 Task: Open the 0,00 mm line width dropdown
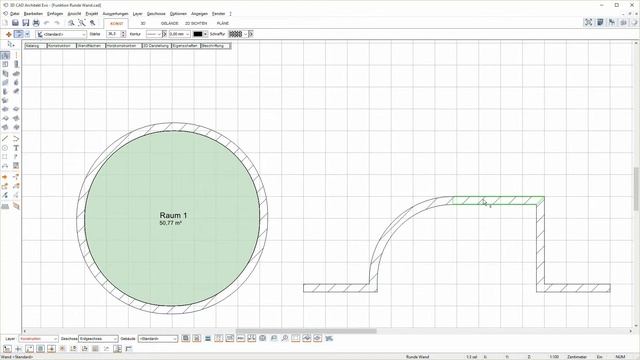pos(179,34)
